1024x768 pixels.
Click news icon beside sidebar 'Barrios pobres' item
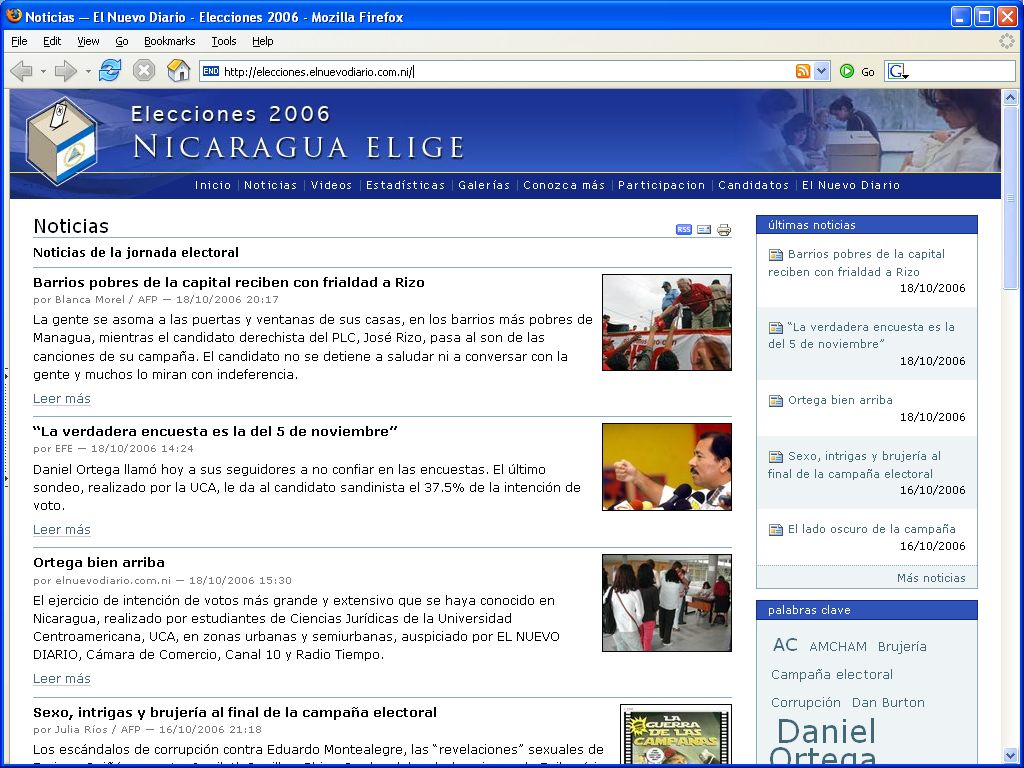[x=776, y=255]
